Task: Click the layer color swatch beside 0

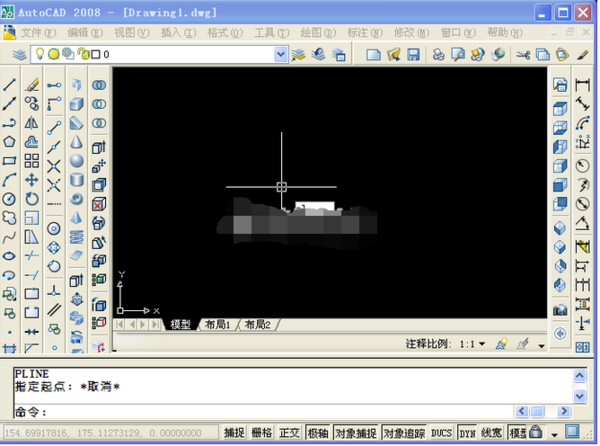Action: pos(96,55)
